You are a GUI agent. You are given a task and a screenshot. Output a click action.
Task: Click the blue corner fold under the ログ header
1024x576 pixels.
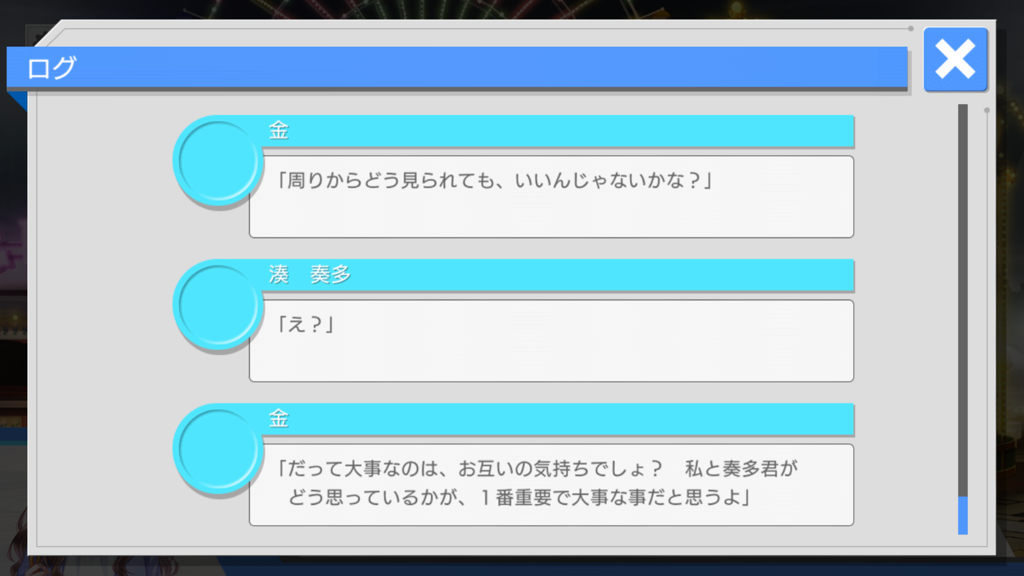(17, 99)
